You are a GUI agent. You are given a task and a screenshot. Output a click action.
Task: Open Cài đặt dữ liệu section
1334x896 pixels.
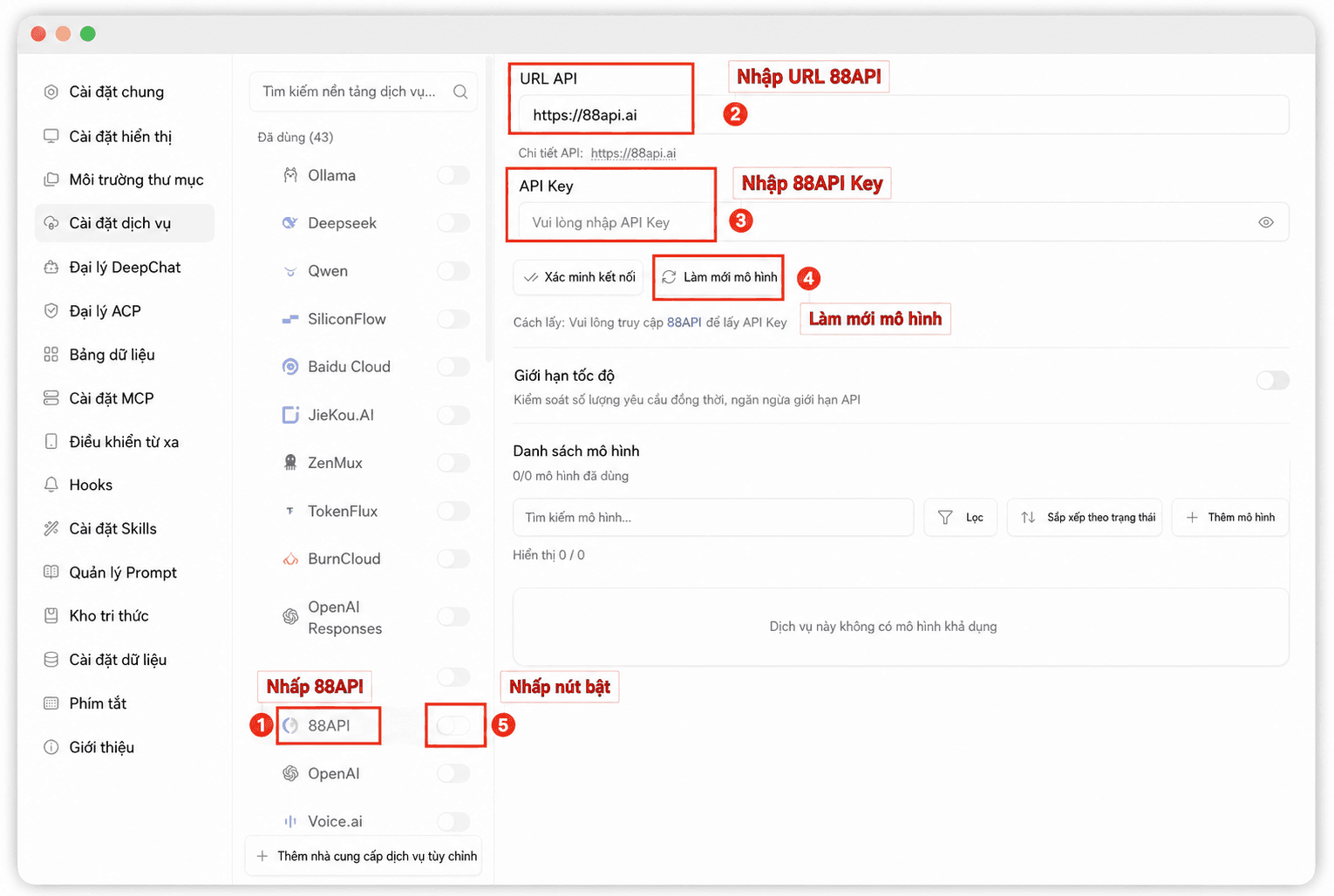[125, 660]
